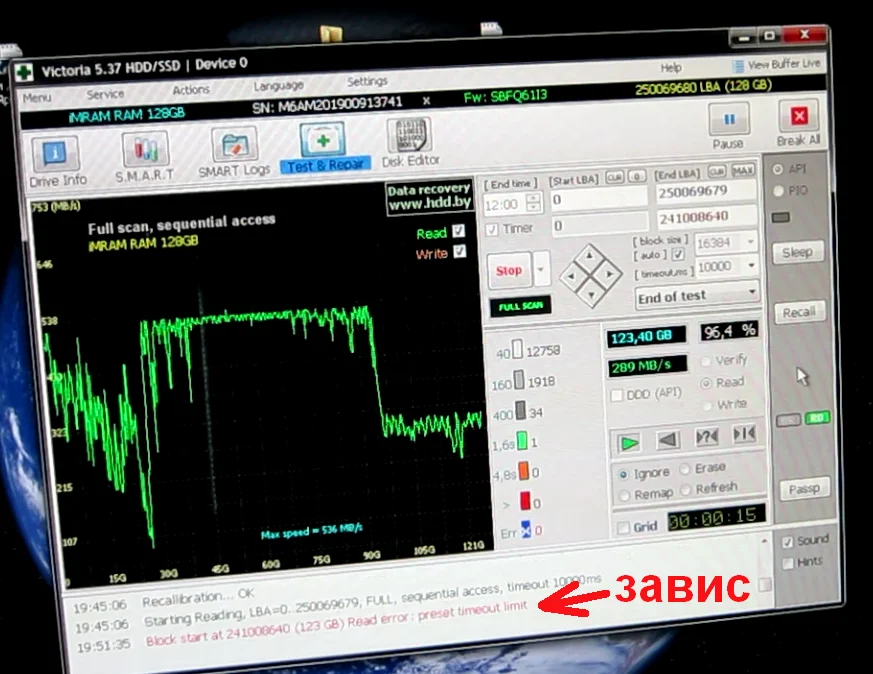Click the CLR button for Start LBA
The width and height of the screenshot is (873, 674).
coord(615,178)
